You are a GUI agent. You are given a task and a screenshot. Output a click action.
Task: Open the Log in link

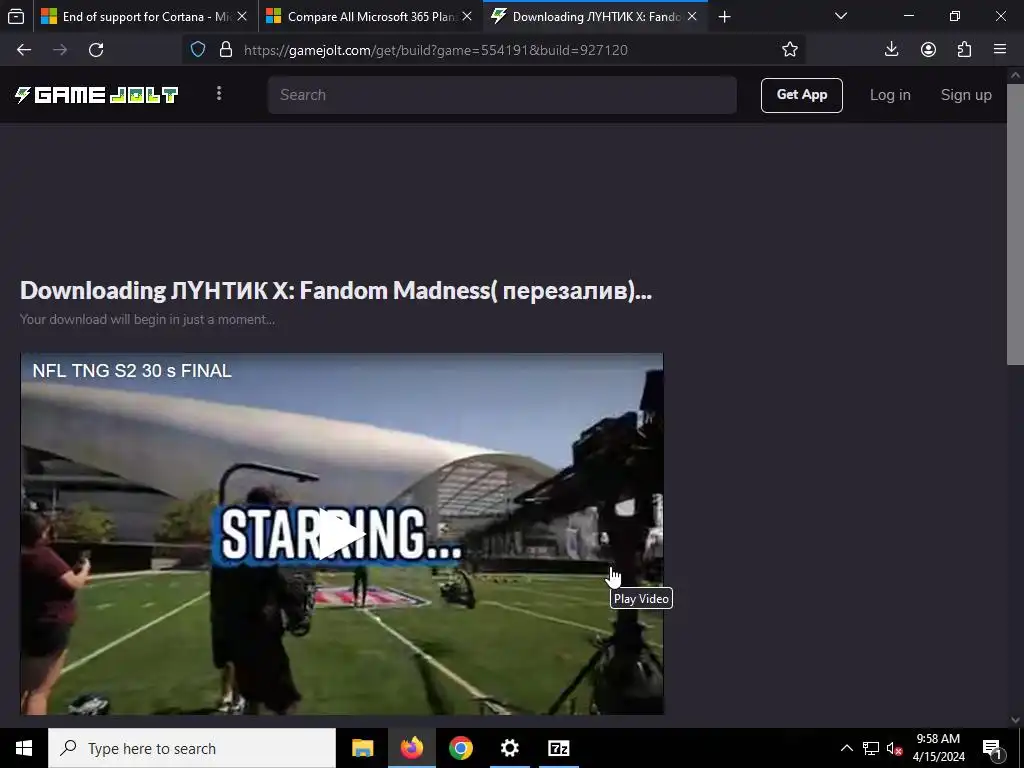[889, 95]
